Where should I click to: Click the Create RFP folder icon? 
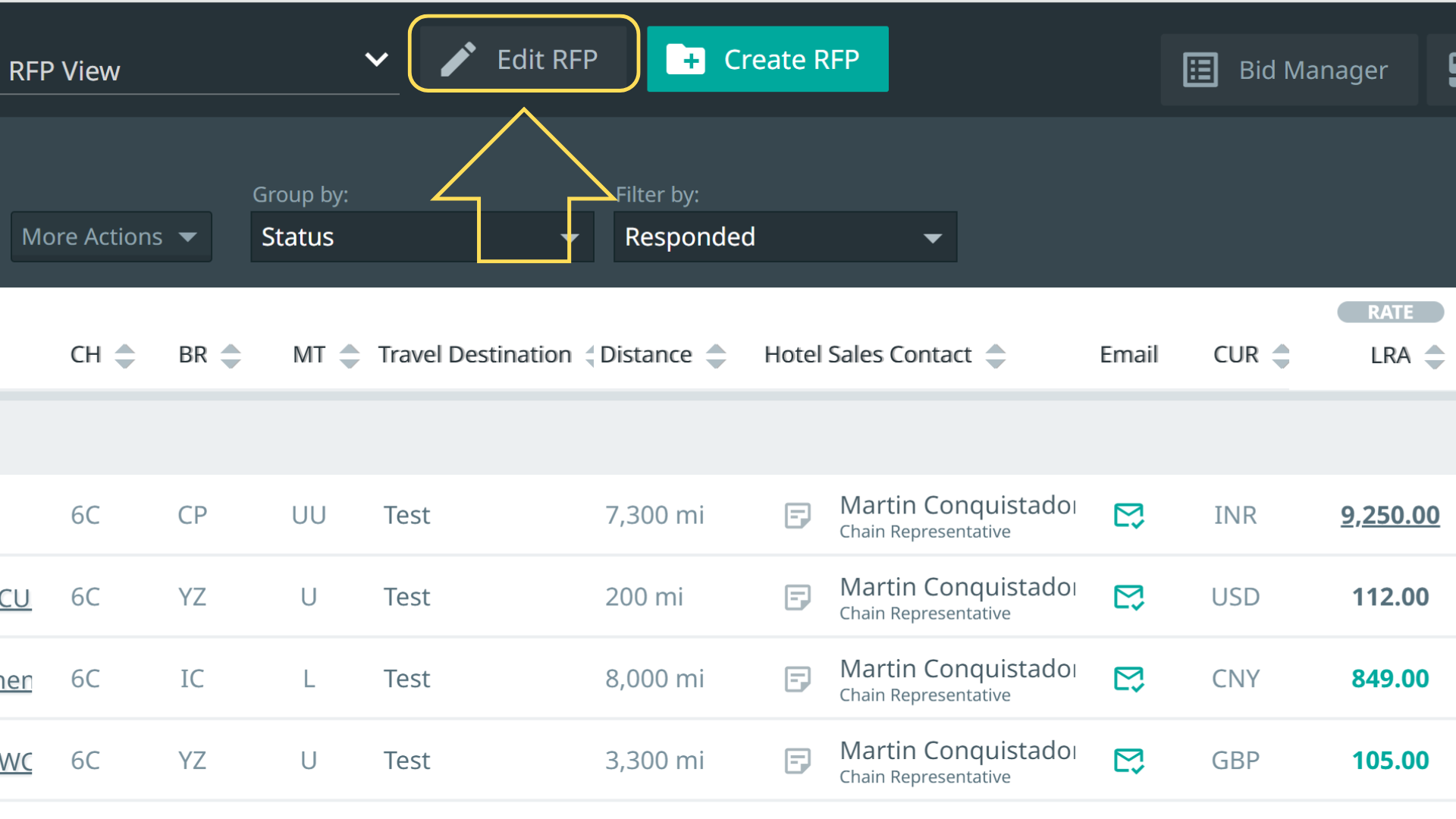(686, 59)
